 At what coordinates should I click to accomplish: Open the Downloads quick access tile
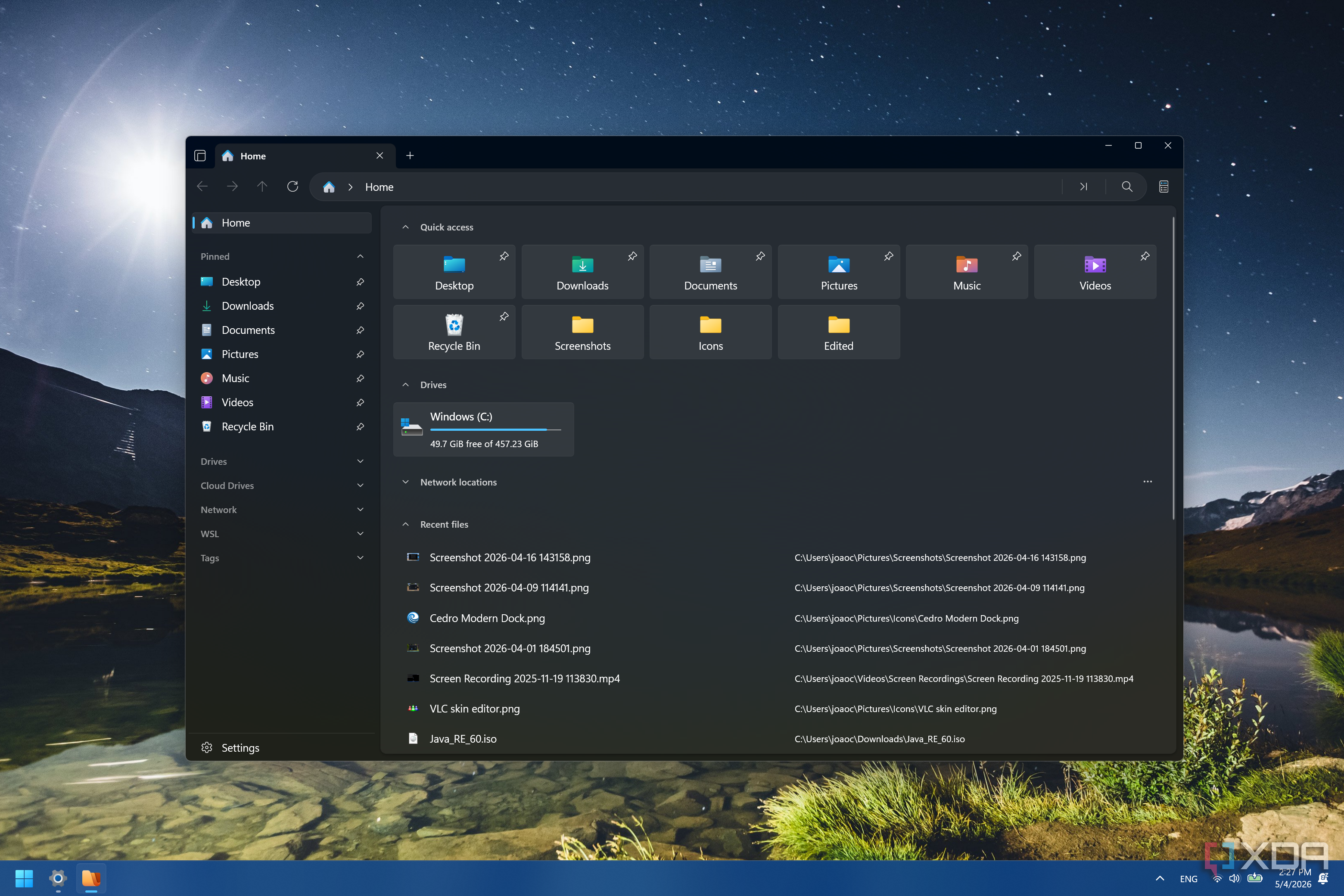tap(582, 272)
